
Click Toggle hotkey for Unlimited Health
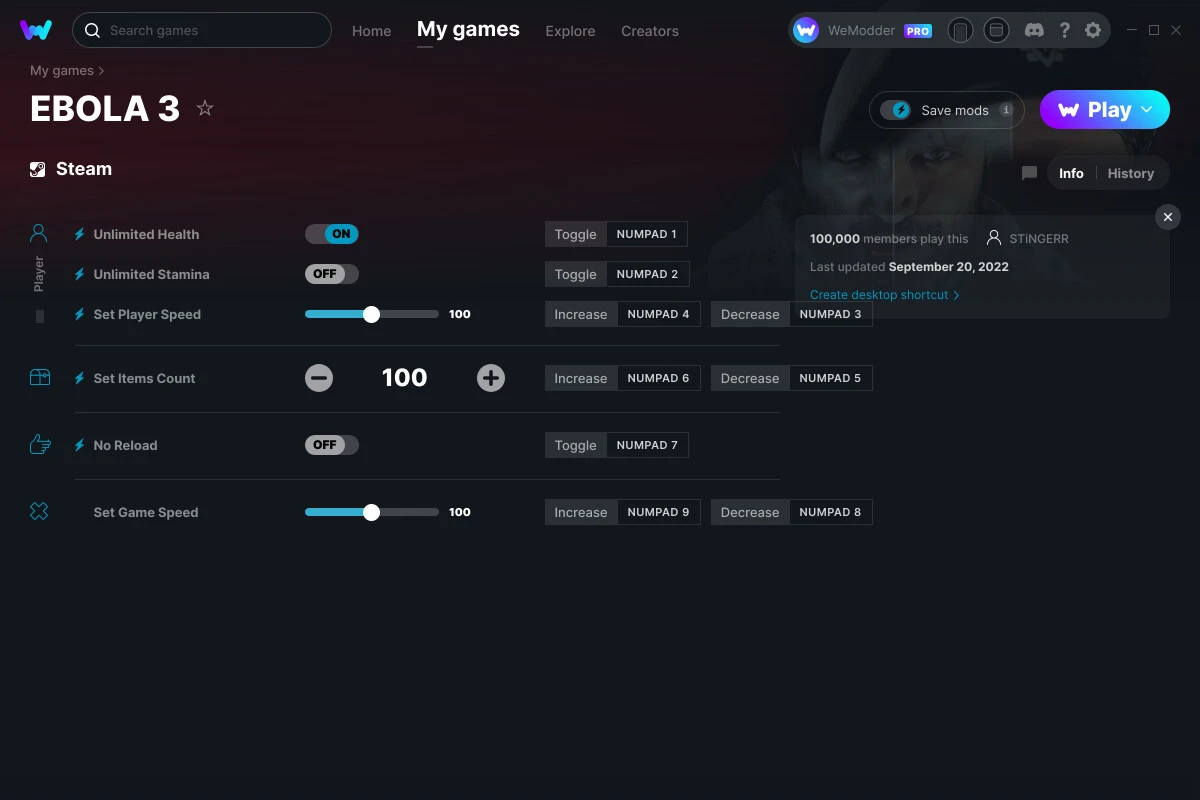[x=616, y=234]
